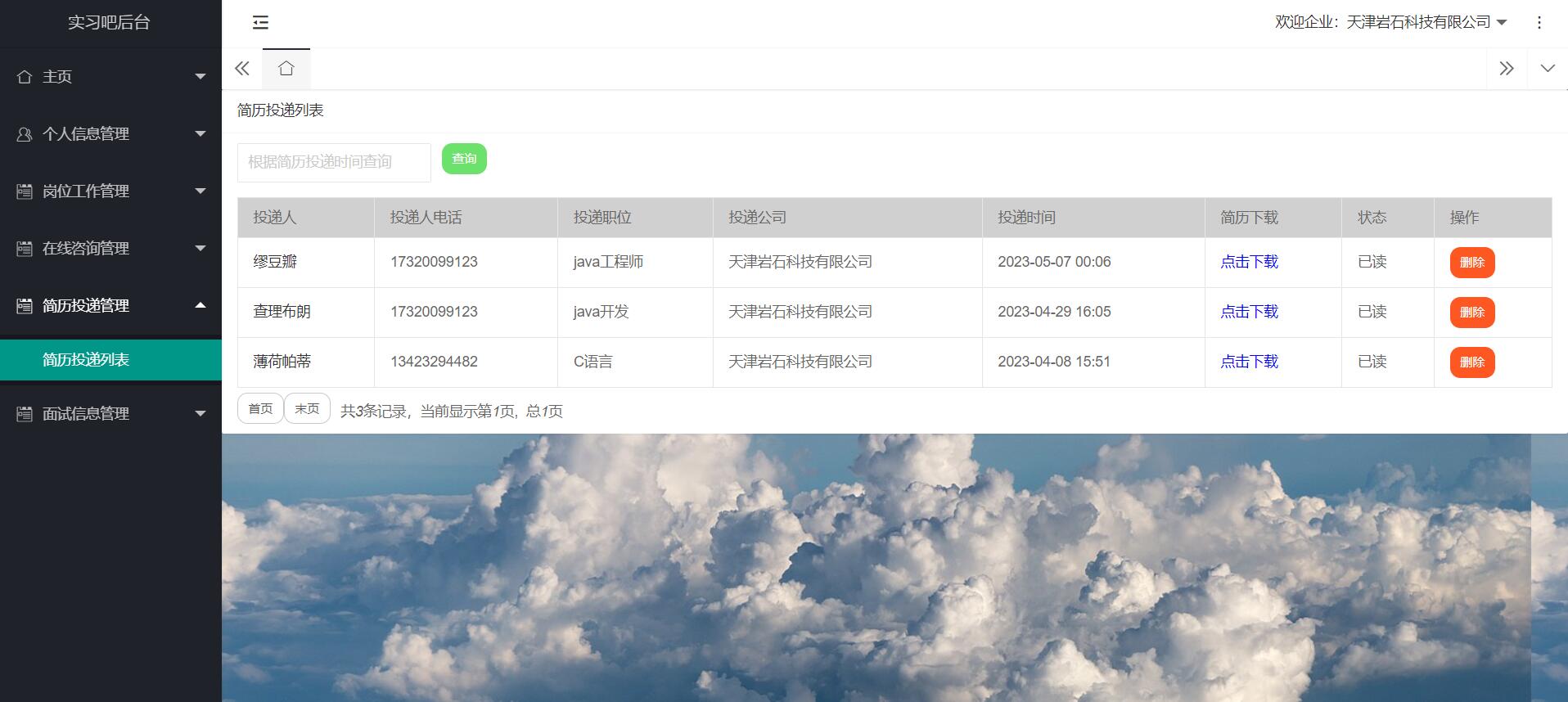Open the 岗位工作管理 sidebar menu
The height and width of the screenshot is (702, 1568).
point(110,191)
